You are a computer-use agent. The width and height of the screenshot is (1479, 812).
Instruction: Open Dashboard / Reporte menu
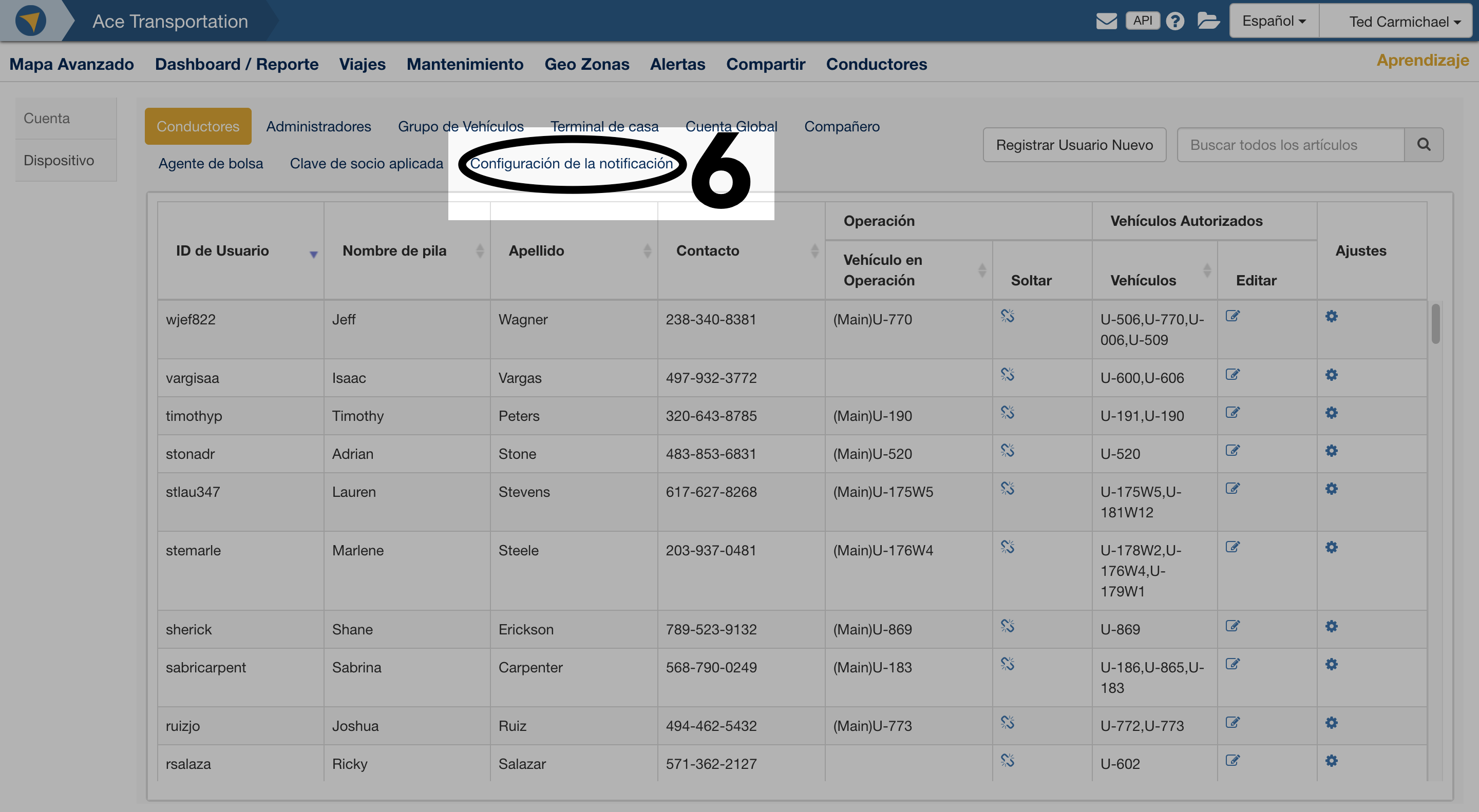click(x=237, y=64)
